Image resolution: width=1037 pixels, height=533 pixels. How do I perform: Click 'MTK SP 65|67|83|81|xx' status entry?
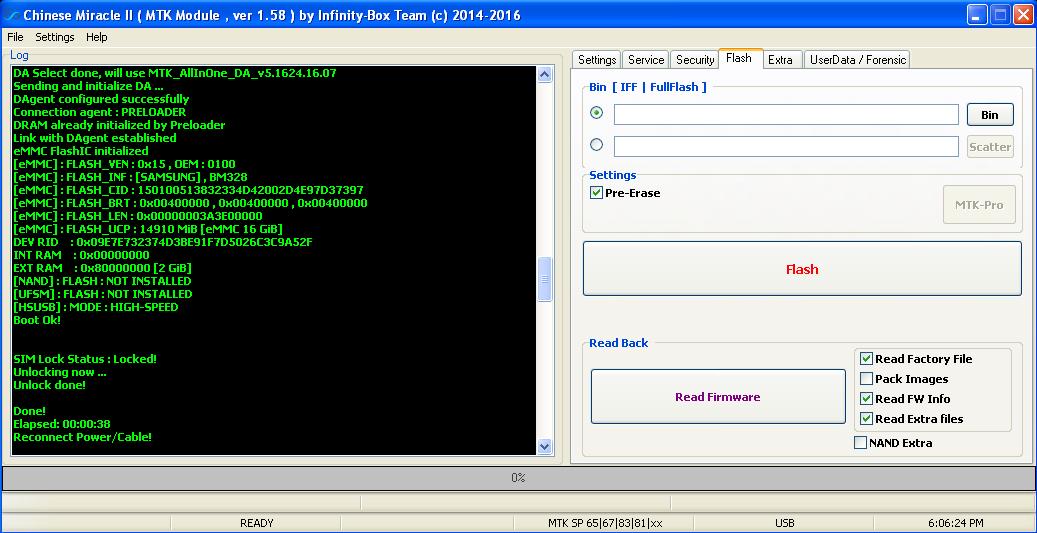point(605,523)
